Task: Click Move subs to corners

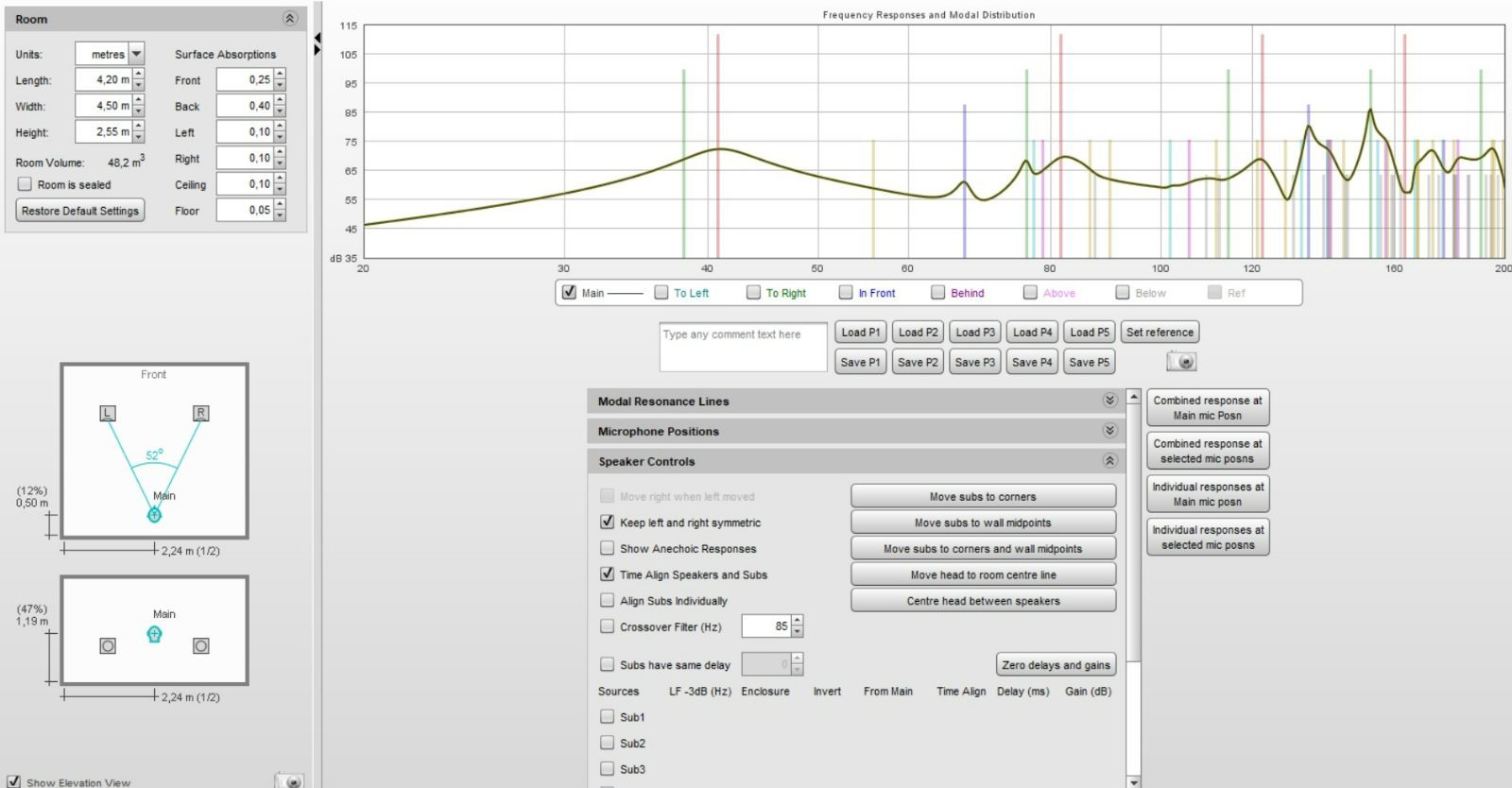Action: click(983, 496)
